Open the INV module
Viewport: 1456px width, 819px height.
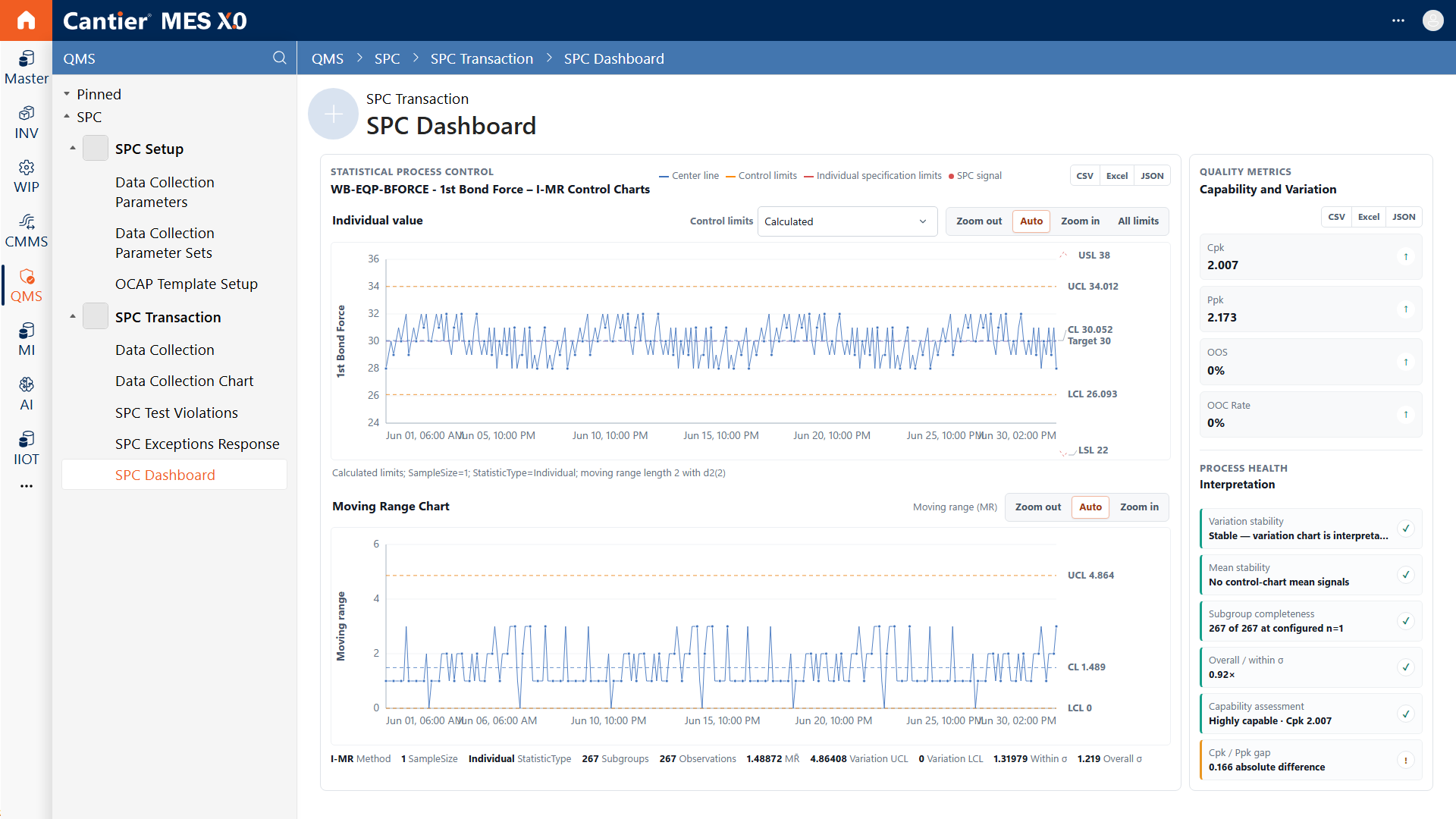pos(26,123)
